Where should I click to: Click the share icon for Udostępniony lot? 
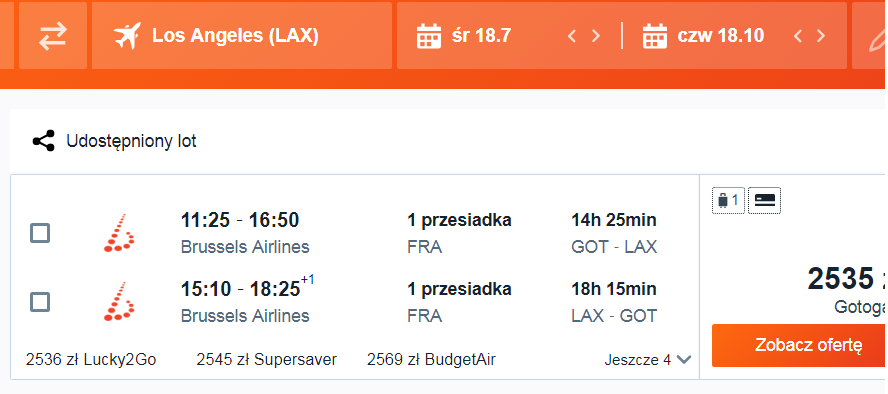coord(44,141)
